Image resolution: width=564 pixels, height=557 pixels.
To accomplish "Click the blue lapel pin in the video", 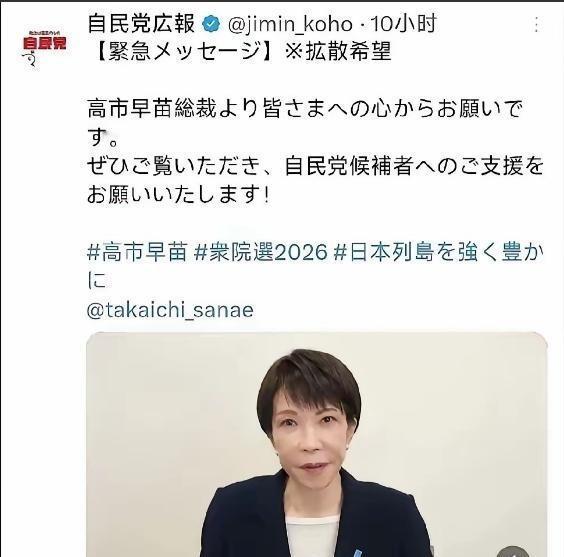I will (x=357, y=553).
